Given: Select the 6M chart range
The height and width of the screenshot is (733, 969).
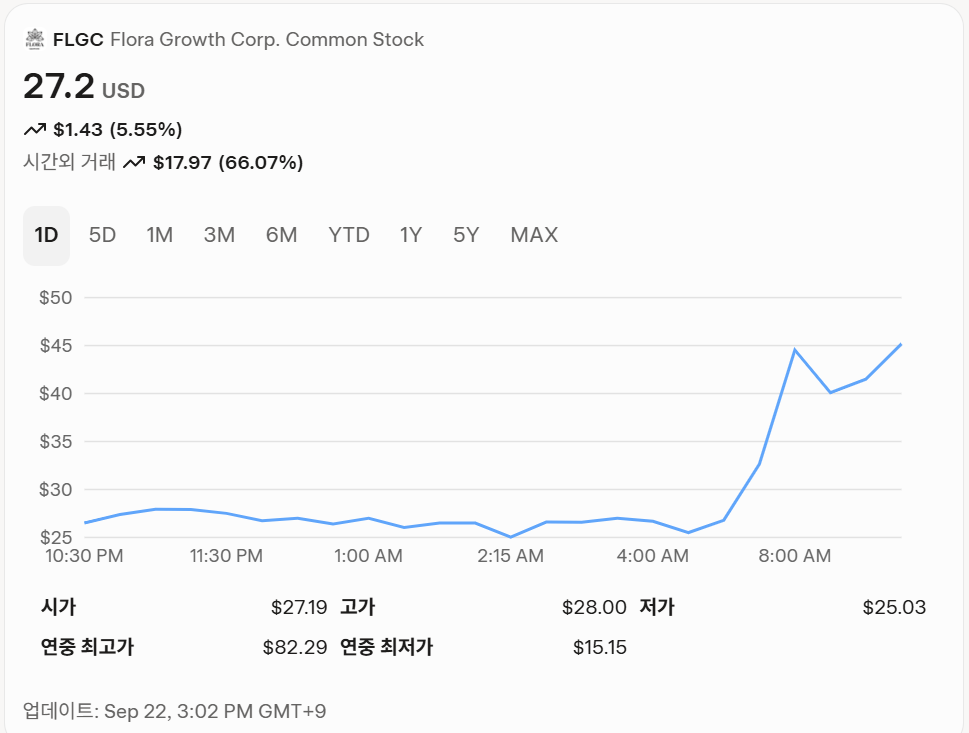Looking at the screenshot, I should point(281,235).
